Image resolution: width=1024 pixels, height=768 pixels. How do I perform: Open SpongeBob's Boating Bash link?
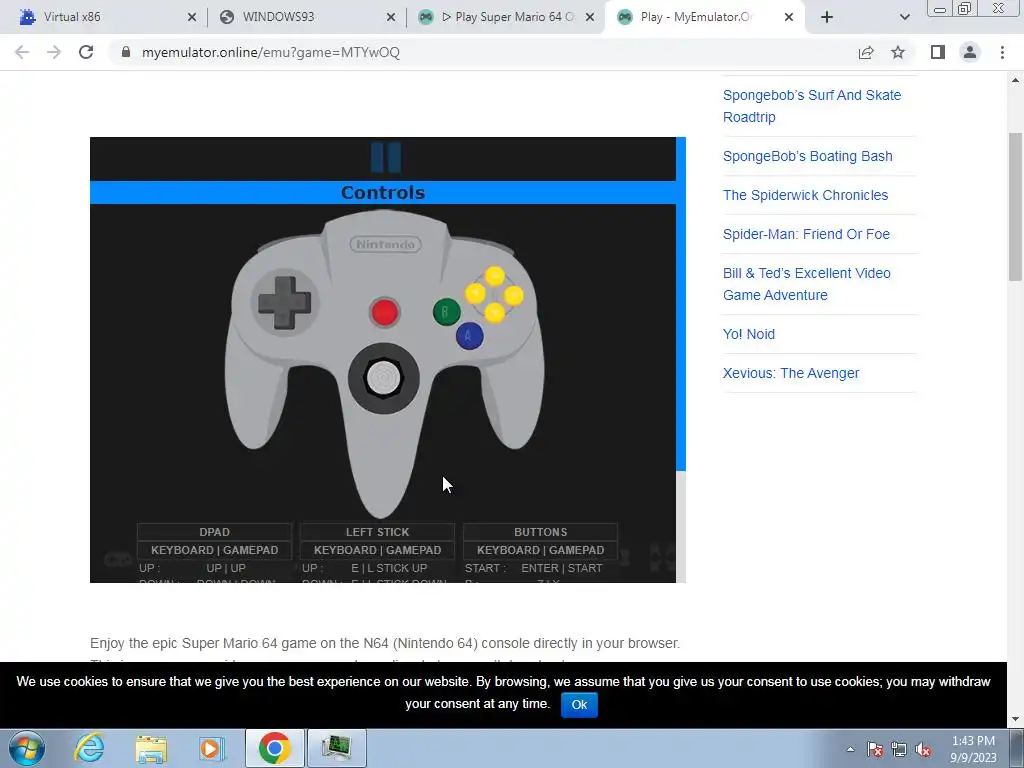click(807, 156)
